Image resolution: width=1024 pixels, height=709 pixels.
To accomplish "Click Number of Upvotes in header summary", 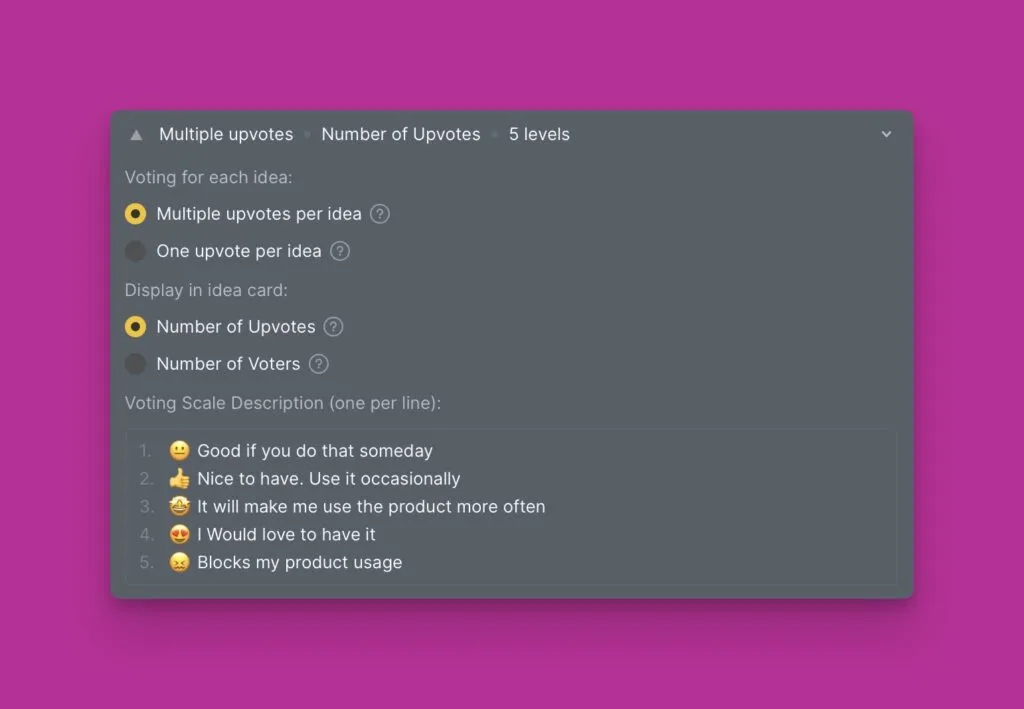I will point(400,135).
